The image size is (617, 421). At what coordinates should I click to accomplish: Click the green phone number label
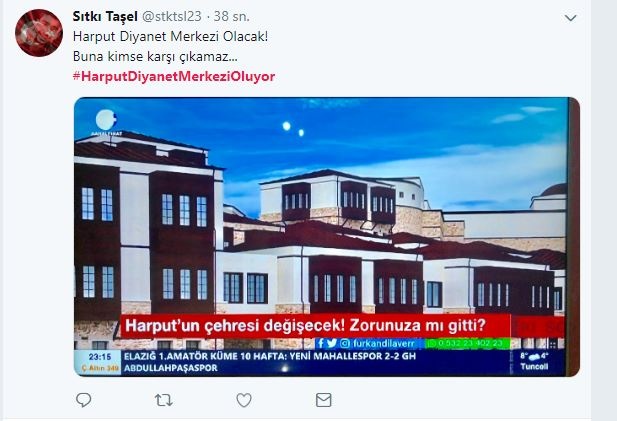(467, 343)
